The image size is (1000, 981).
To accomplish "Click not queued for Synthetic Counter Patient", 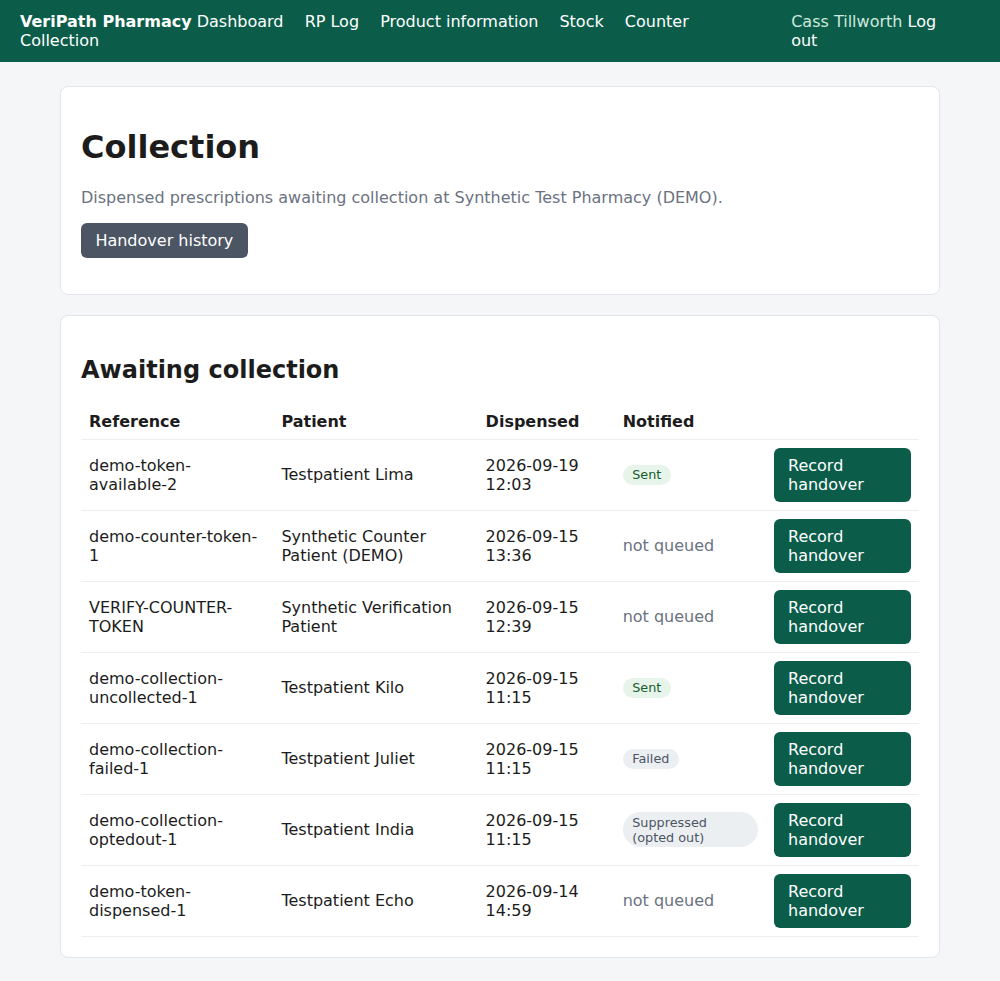I will point(668,545).
